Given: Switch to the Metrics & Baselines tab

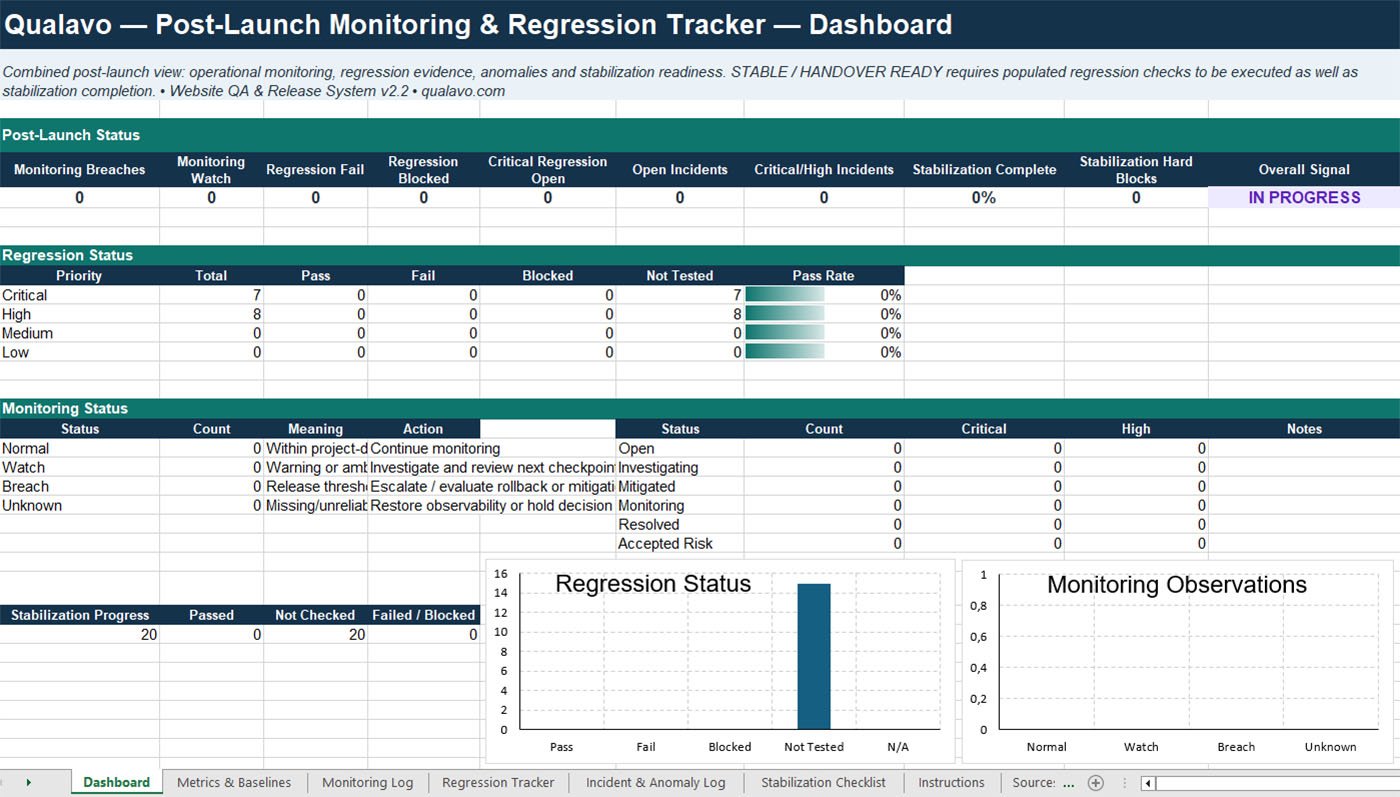Looking at the screenshot, I should pos(234,783).
